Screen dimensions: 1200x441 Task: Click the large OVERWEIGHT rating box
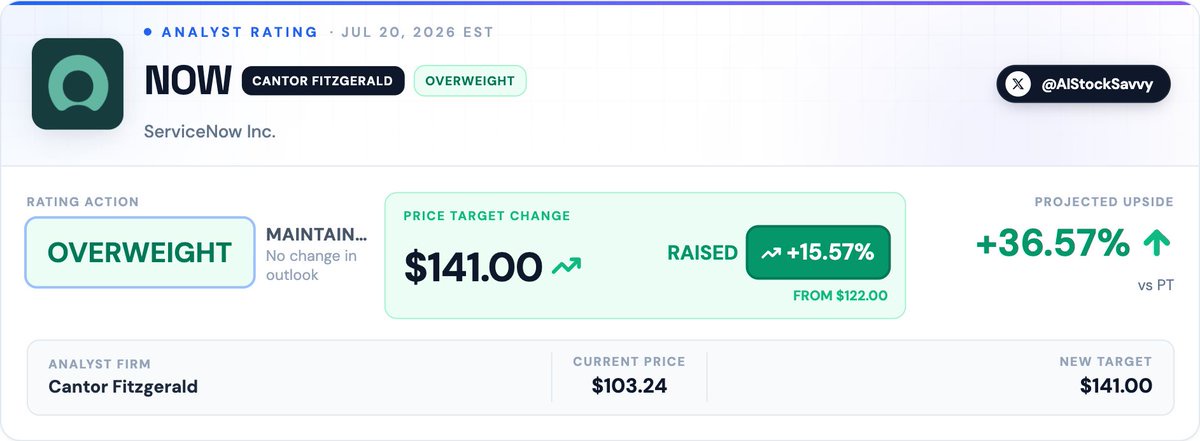tap(140, 253)
